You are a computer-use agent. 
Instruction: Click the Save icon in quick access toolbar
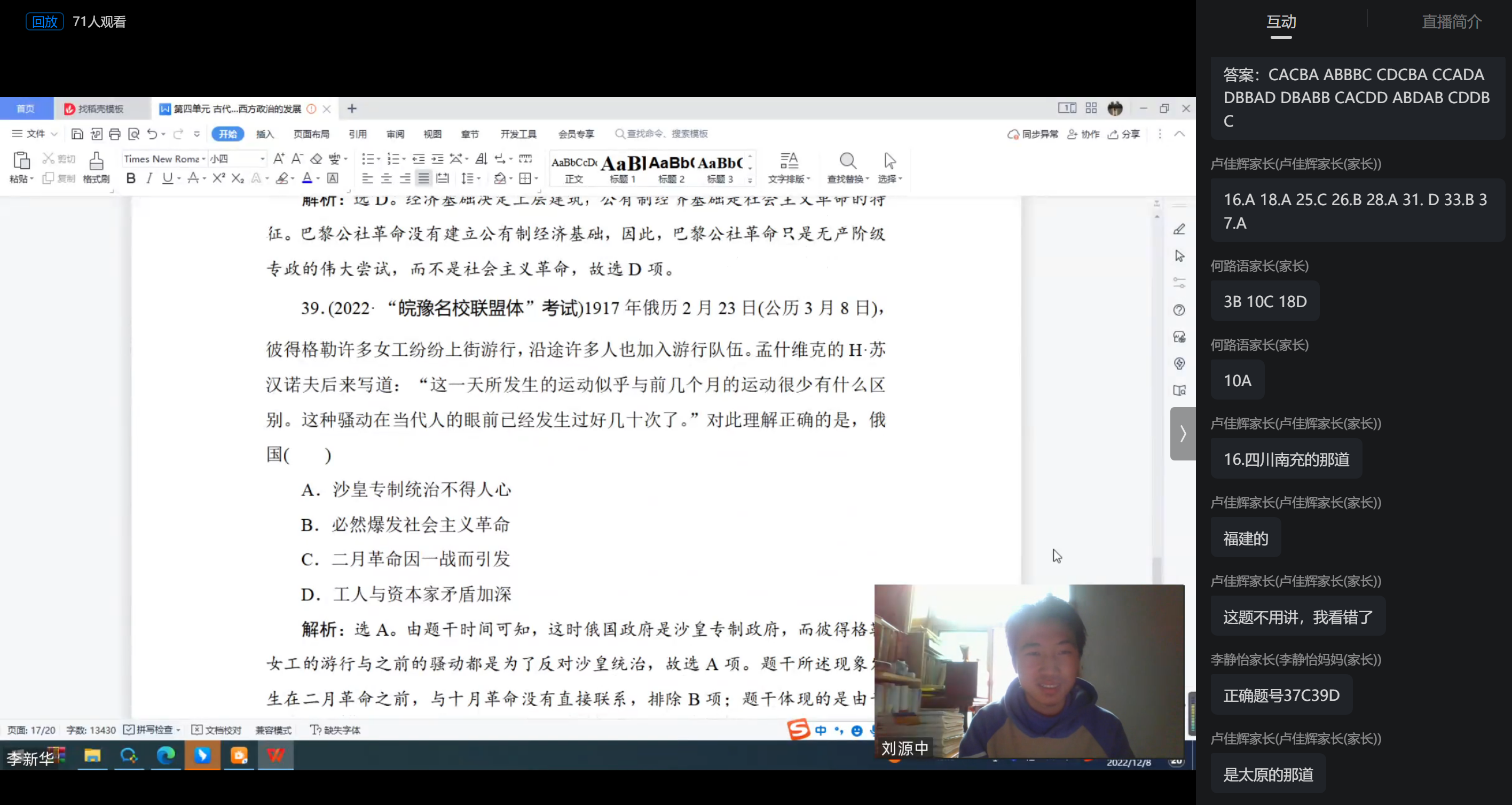coord(77,134)
